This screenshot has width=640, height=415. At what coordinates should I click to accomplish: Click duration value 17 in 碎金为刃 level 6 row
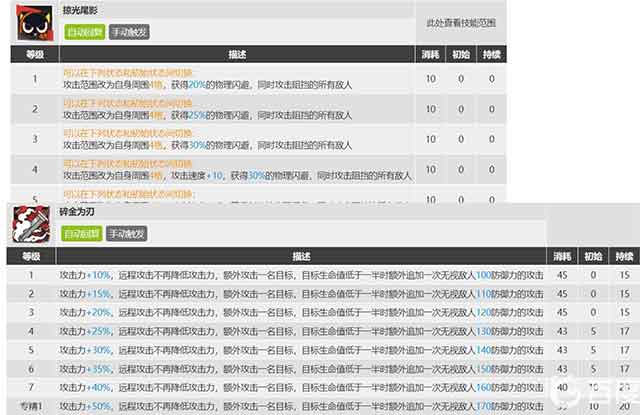[624, 368]
